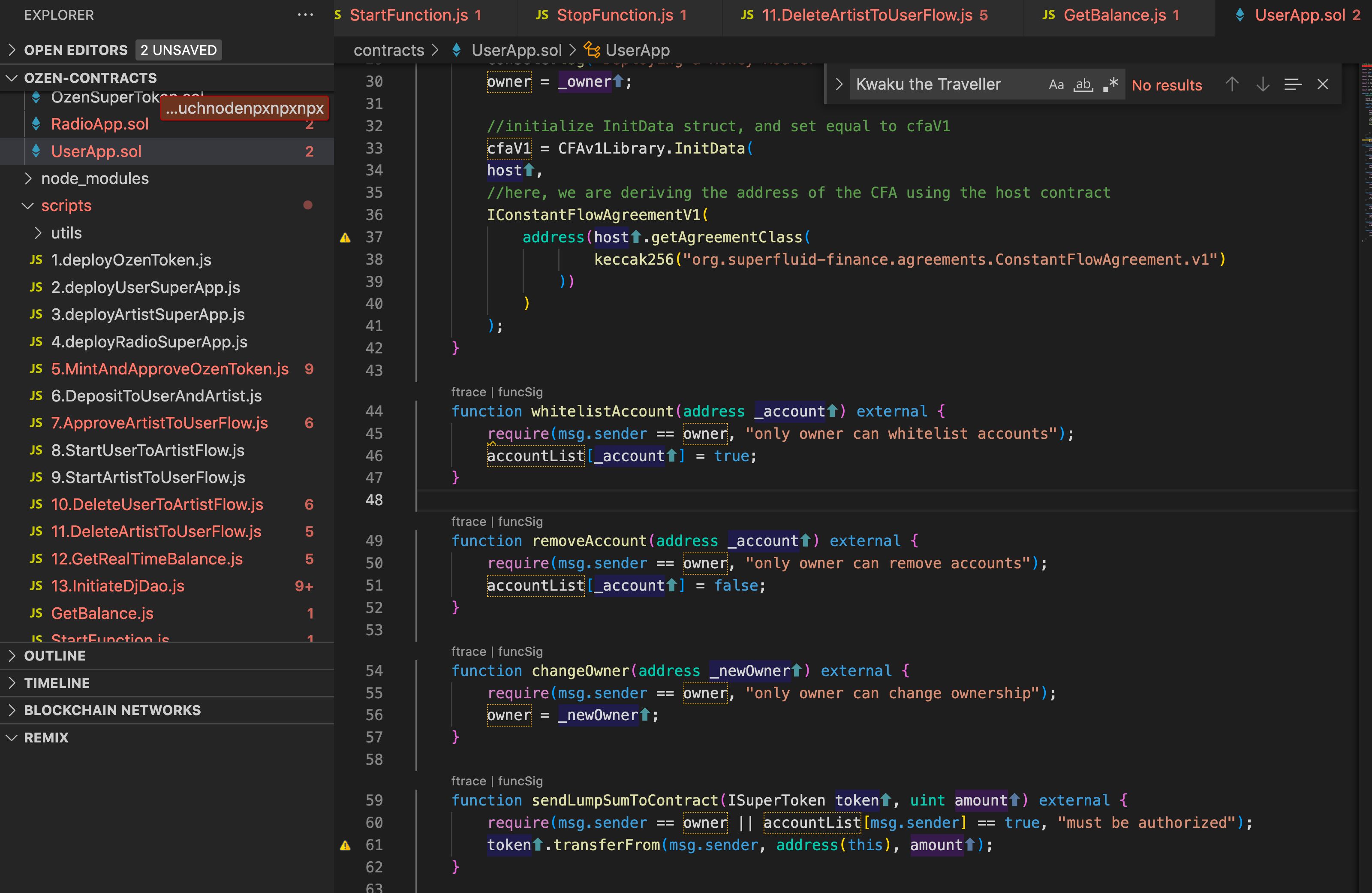Click Solidity icon beside RadioApp.sol
The width and height of the screenshot is (1372, 893).
36,124
